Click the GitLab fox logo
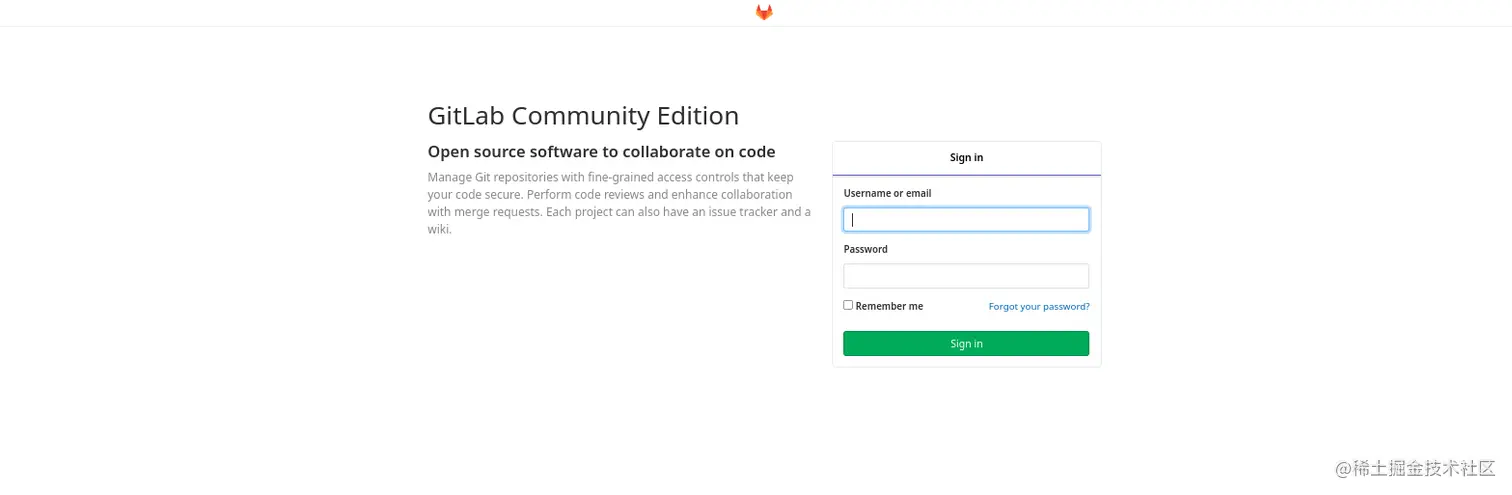This screenshot has width=1512, height=495. tap(764, 12)
